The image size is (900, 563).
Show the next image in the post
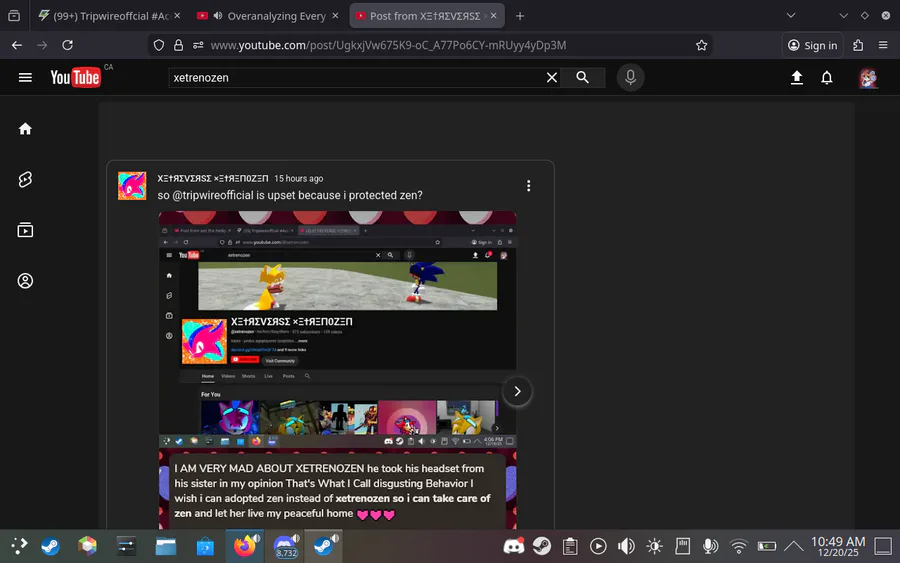click(517, 391)
